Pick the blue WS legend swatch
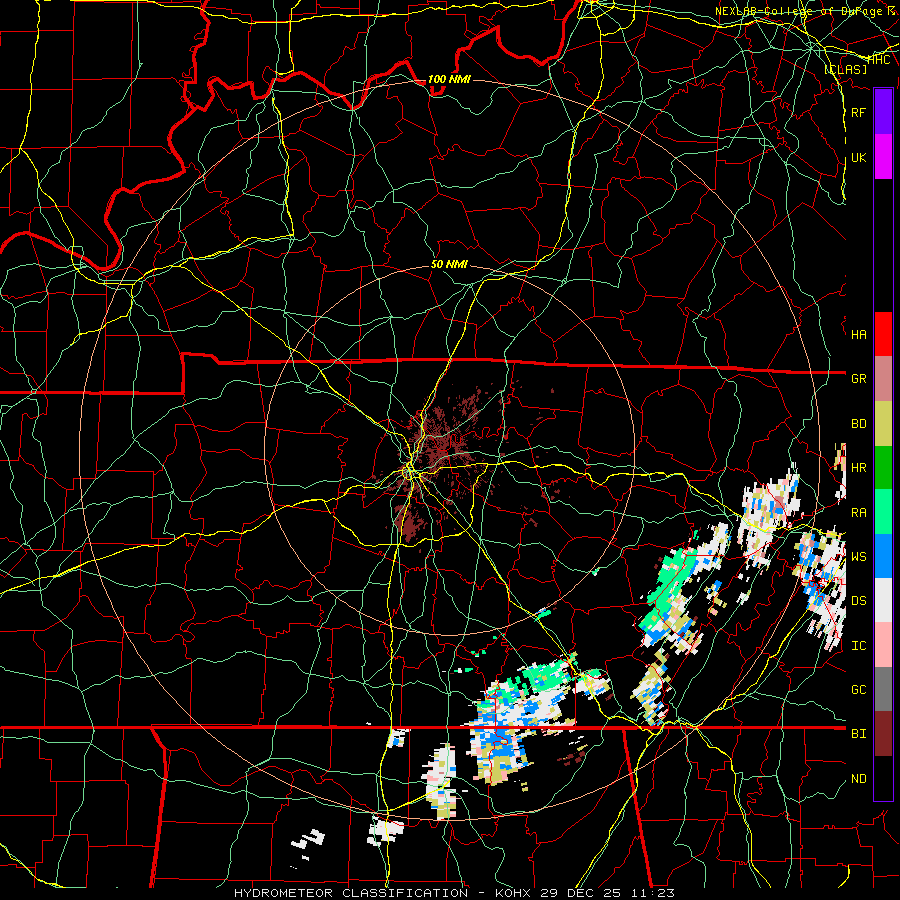Viewport: 900px width, 900px height. [x=883, y=556]
